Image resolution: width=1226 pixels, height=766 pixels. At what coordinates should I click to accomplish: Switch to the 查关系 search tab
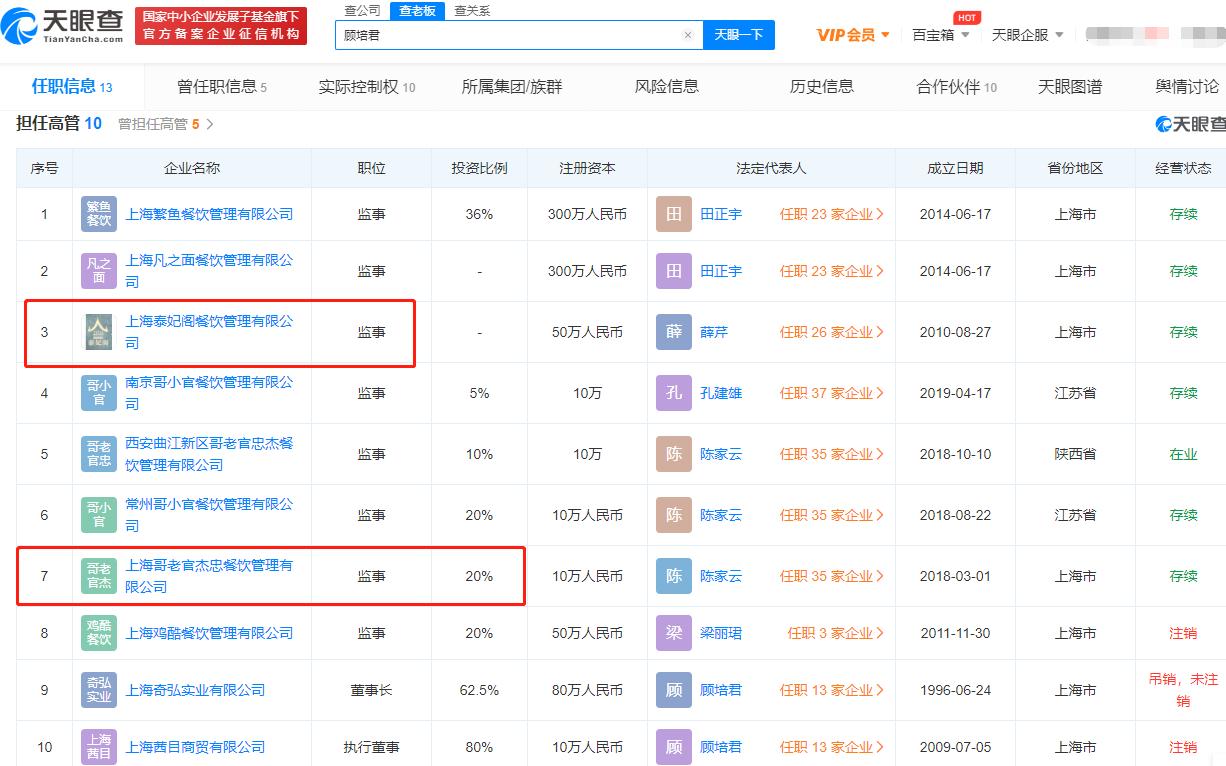pos(472,11)
